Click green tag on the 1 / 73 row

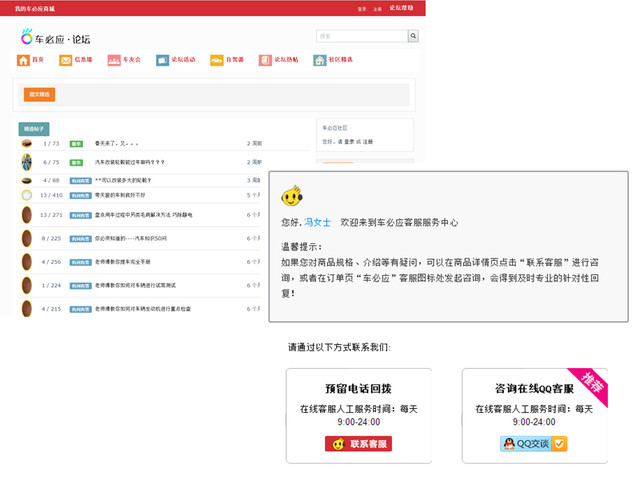pos(76,144)
